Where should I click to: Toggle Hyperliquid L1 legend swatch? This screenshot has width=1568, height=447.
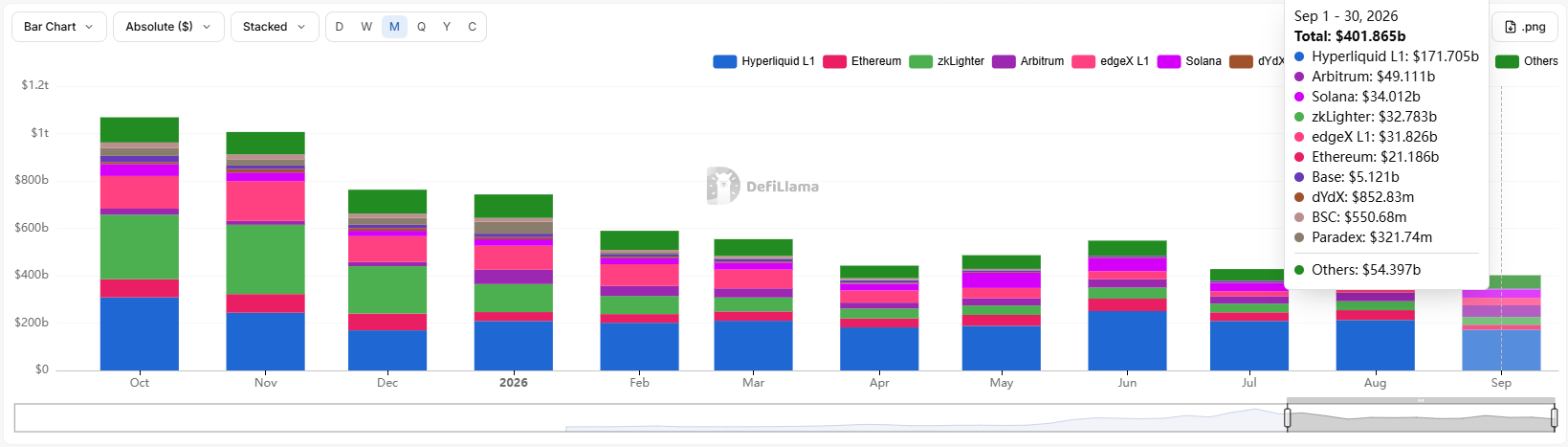click(x=724, y=61)
